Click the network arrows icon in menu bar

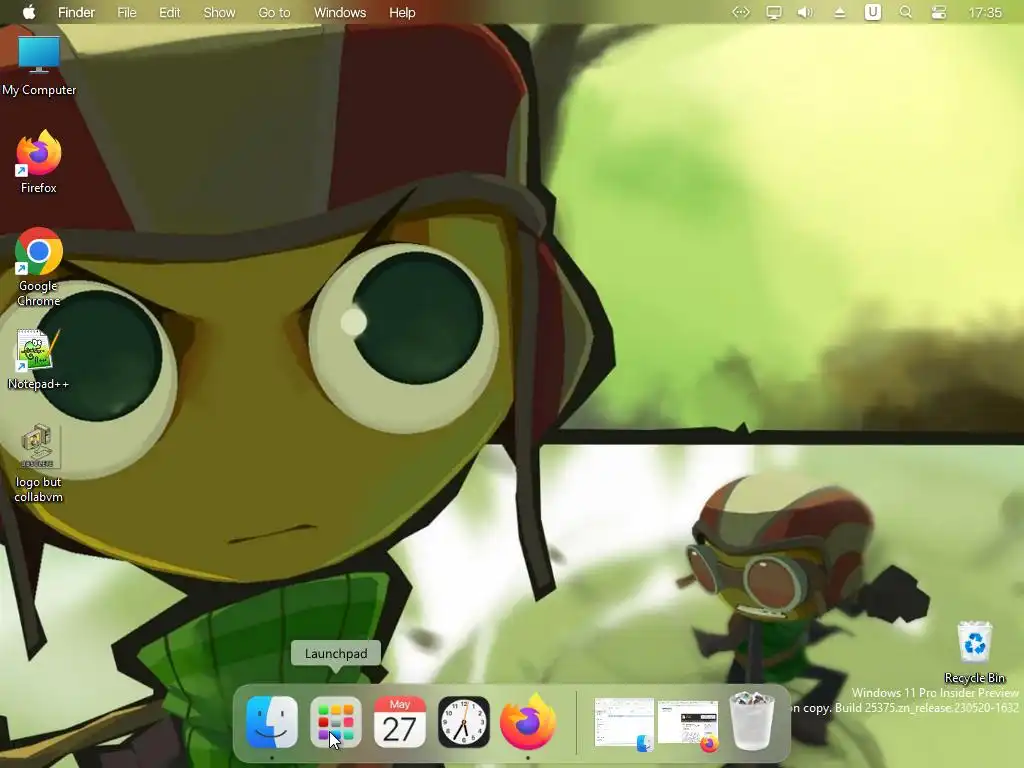tap(741, 12)
